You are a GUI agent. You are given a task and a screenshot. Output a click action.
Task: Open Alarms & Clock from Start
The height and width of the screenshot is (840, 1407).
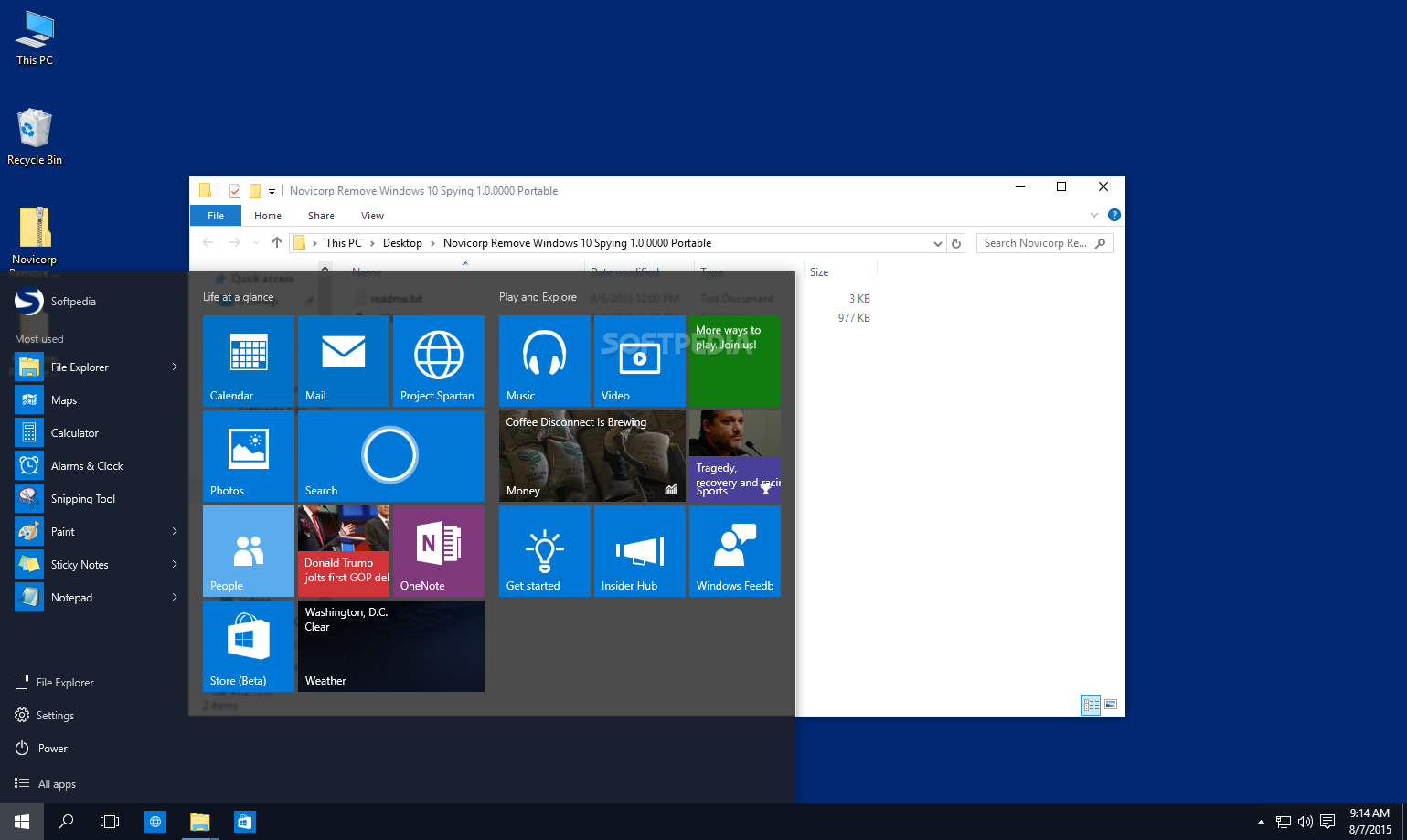coord(95,466)
